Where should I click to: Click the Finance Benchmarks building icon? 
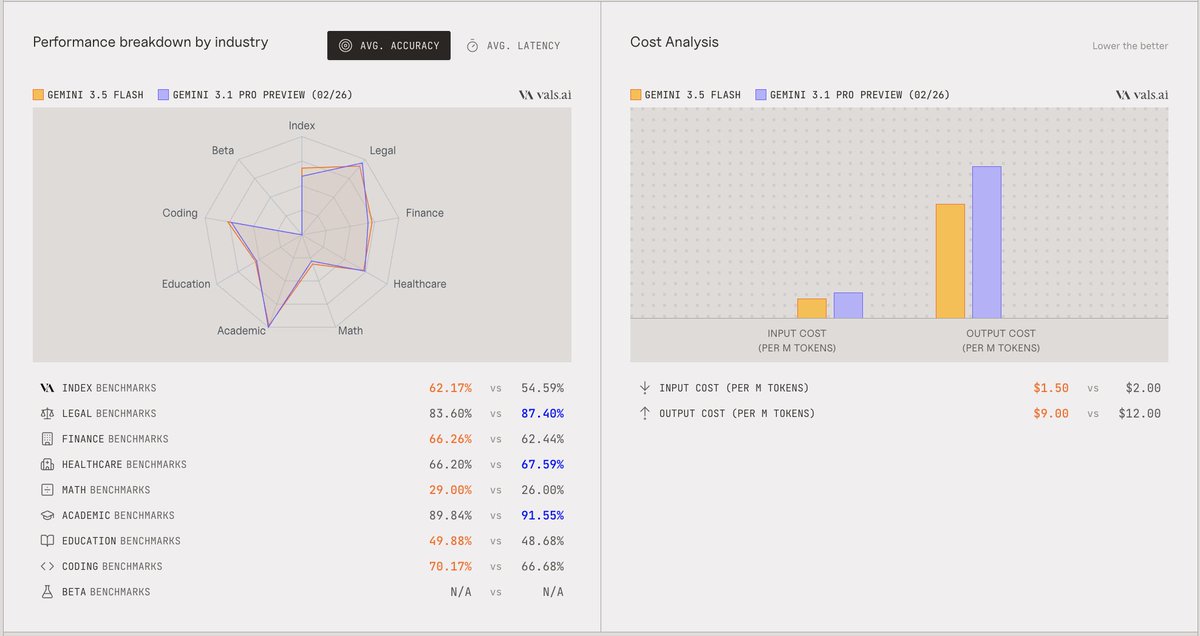46,439
